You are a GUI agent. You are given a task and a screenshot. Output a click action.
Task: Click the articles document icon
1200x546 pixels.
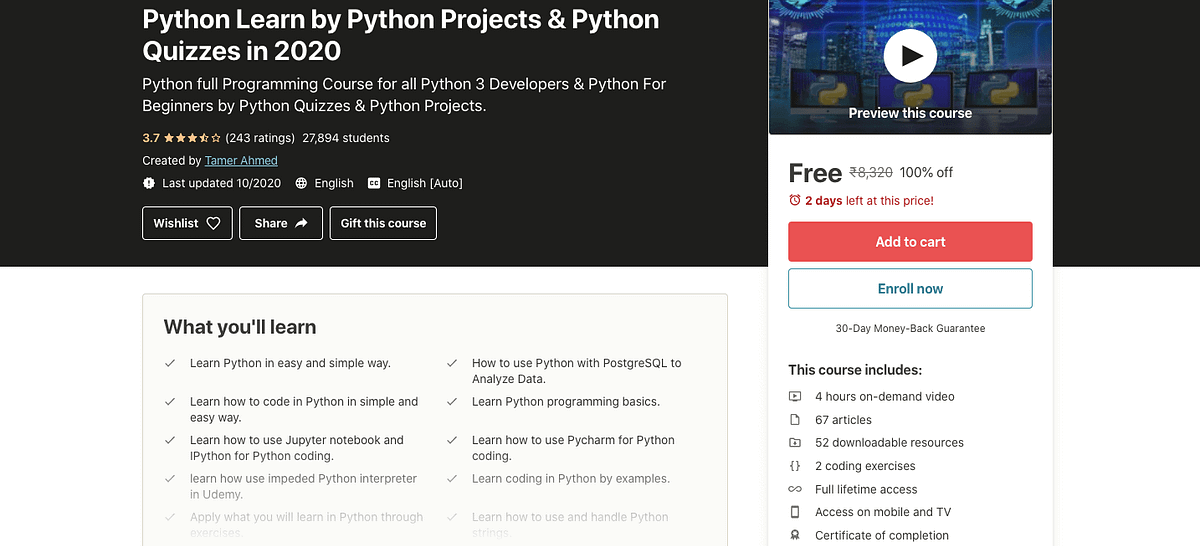coord(795,420)
